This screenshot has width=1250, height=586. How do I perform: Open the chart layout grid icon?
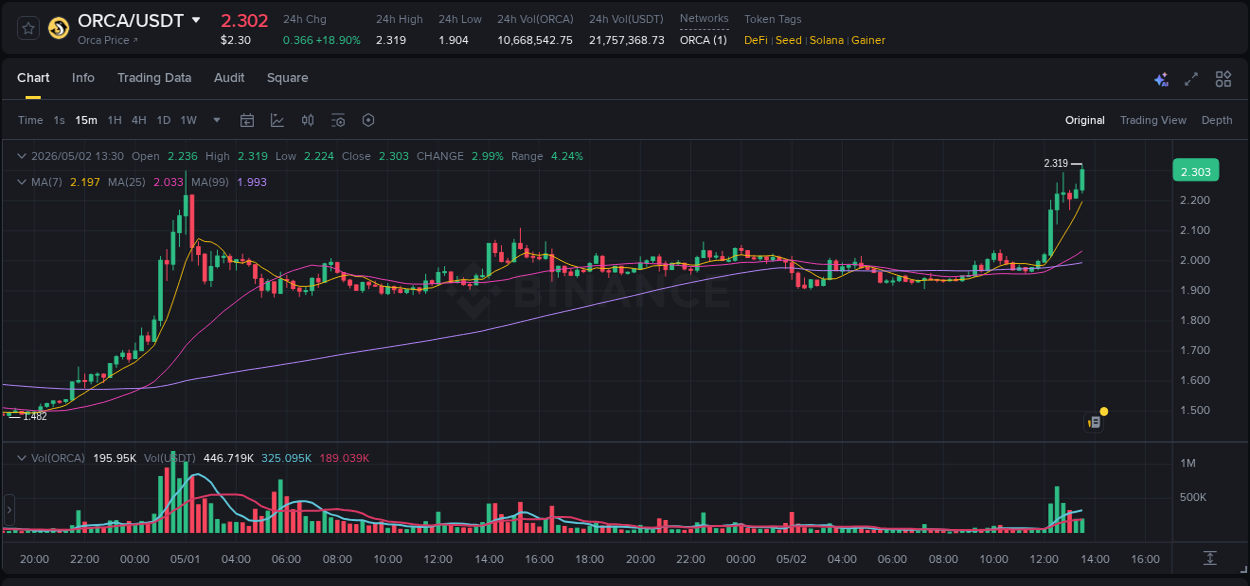pos(1223,79)
